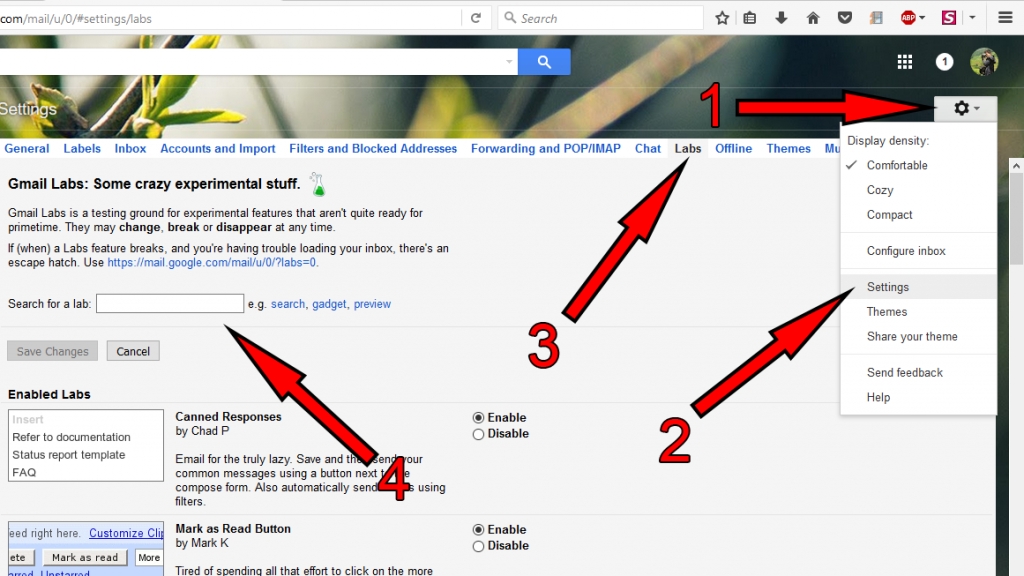Focus the Search for a lab field

pyautogui.click(x=170, y=303)
